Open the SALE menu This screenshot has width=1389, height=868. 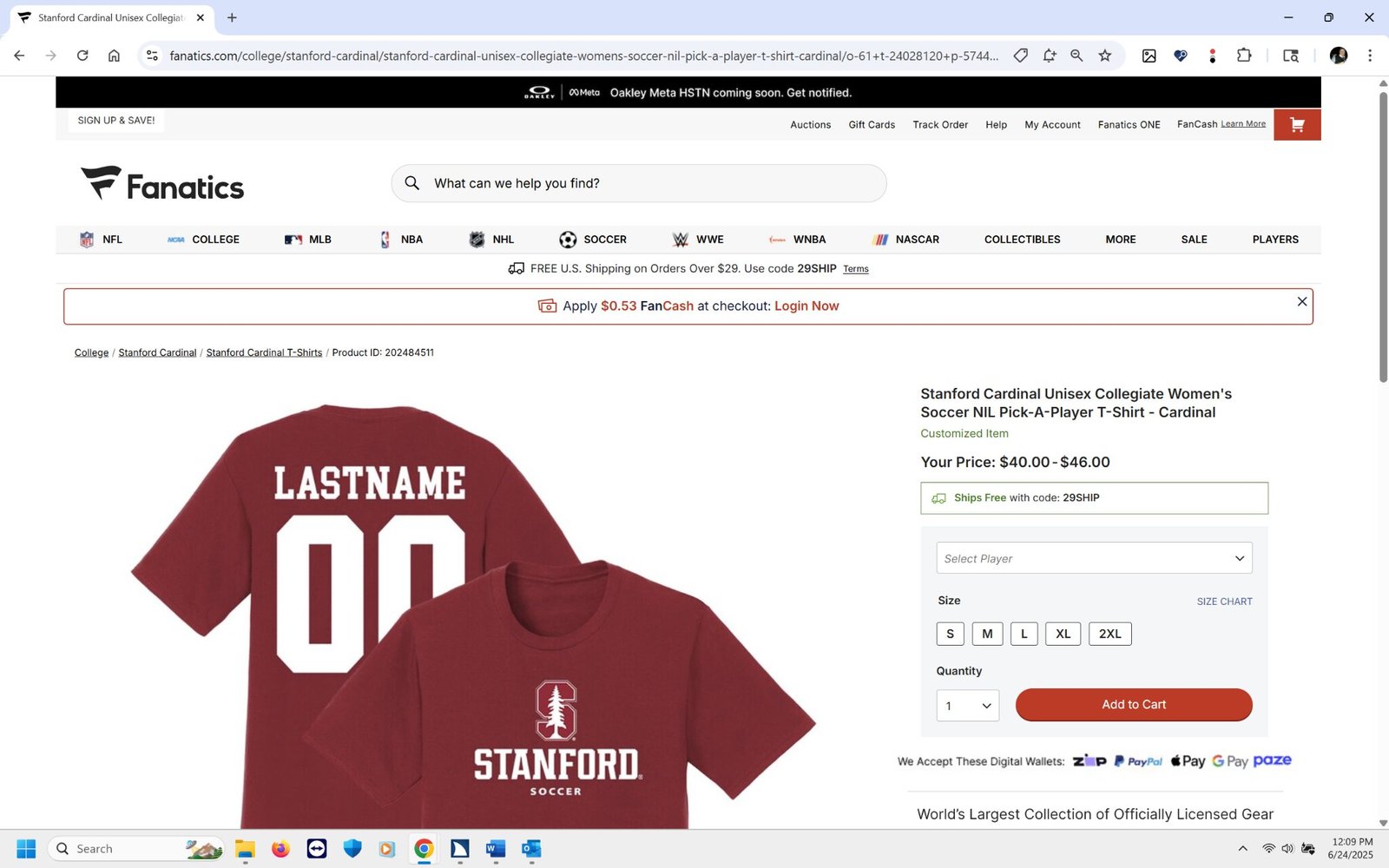1194,240
